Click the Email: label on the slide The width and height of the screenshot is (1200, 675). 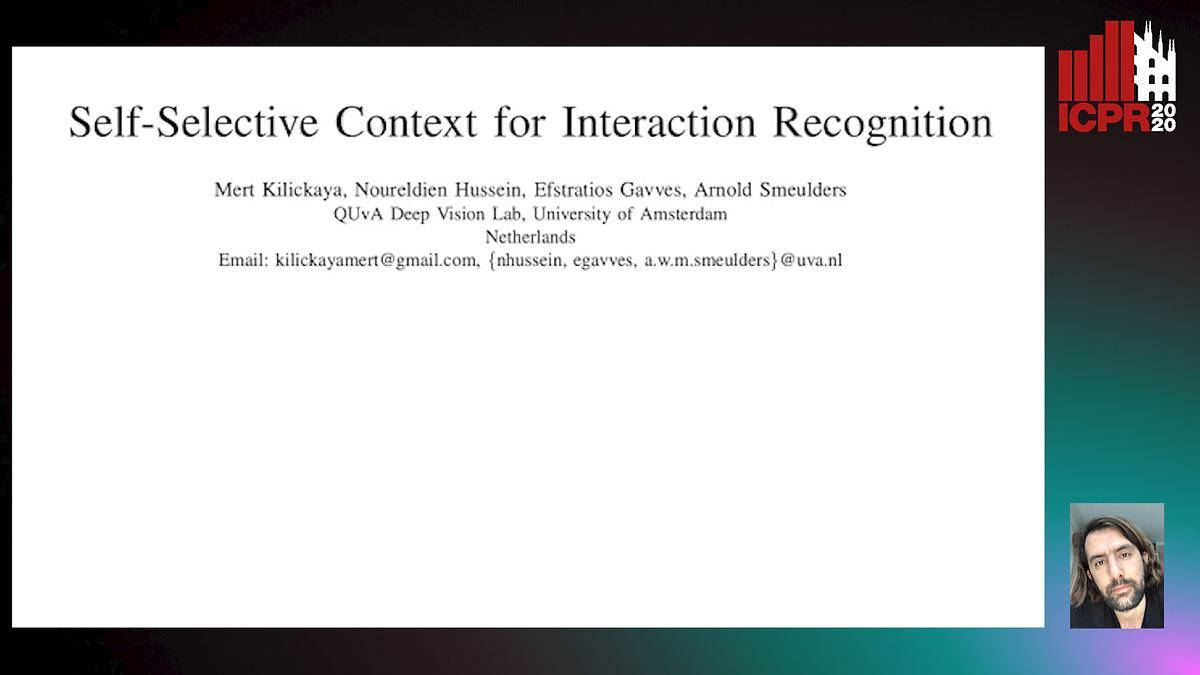(244, 262)
